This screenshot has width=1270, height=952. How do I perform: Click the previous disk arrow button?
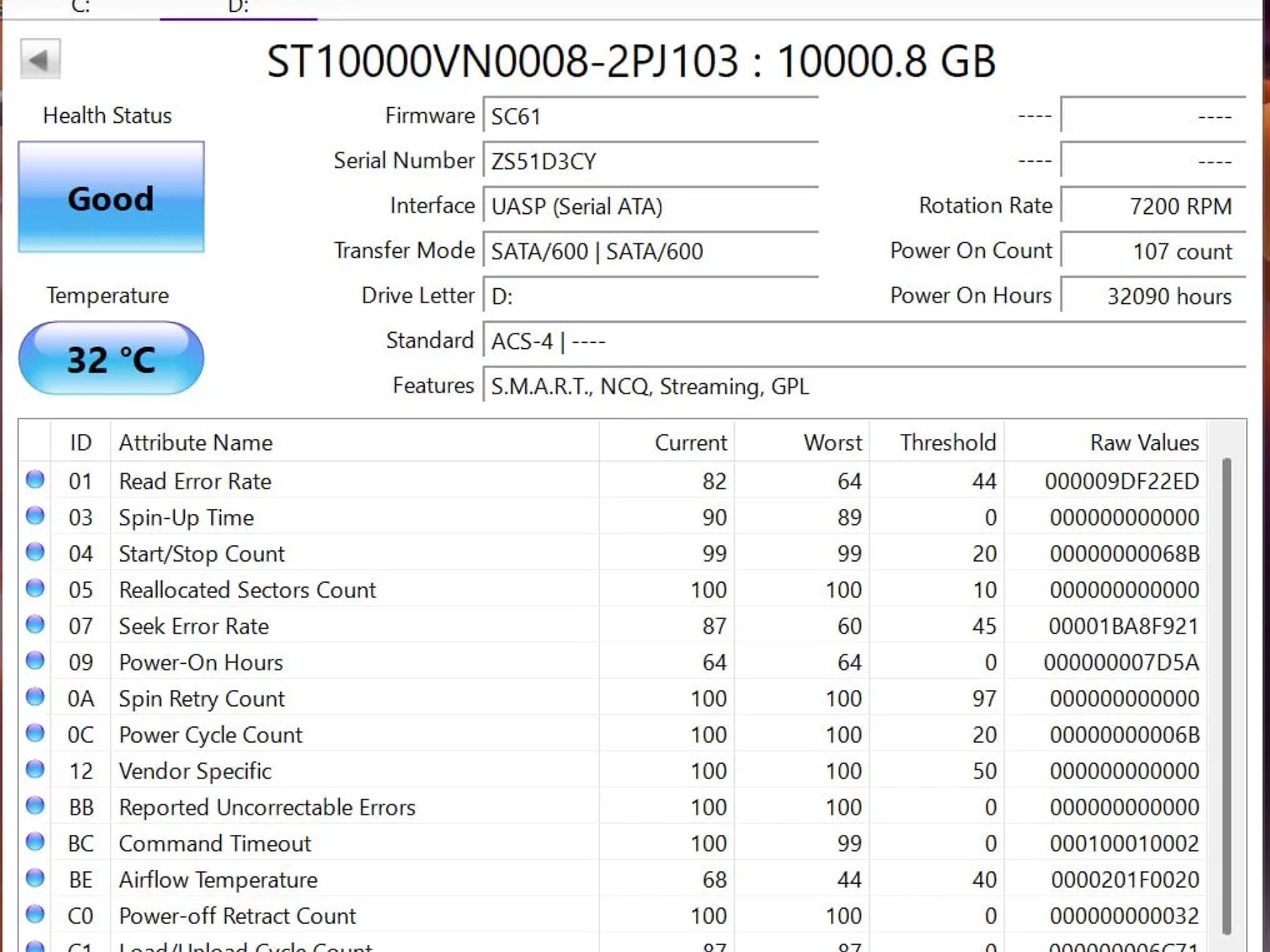pyautogui.click(x=40, y=59)
